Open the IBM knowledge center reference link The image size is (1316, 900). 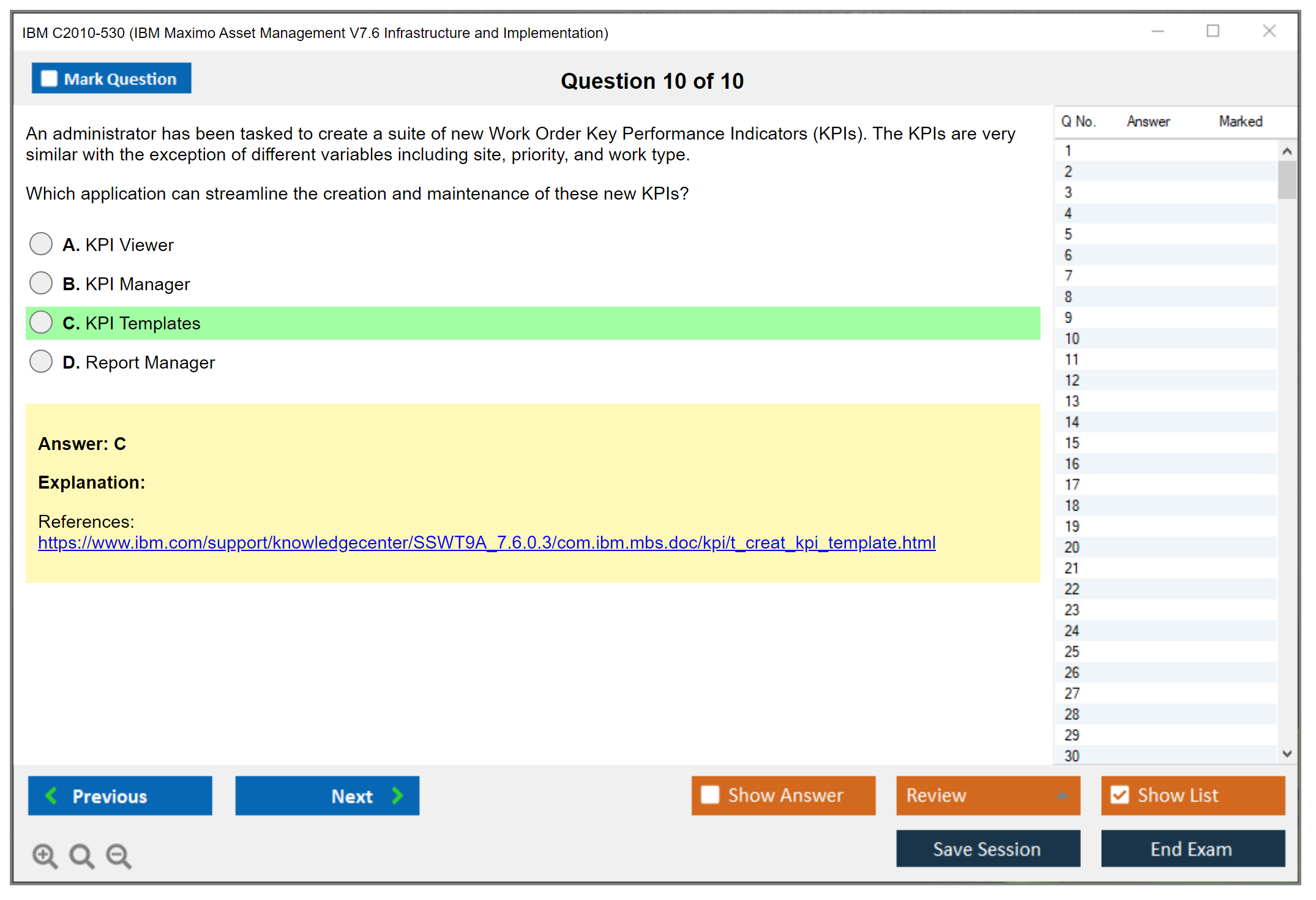[x=486, y=542]
